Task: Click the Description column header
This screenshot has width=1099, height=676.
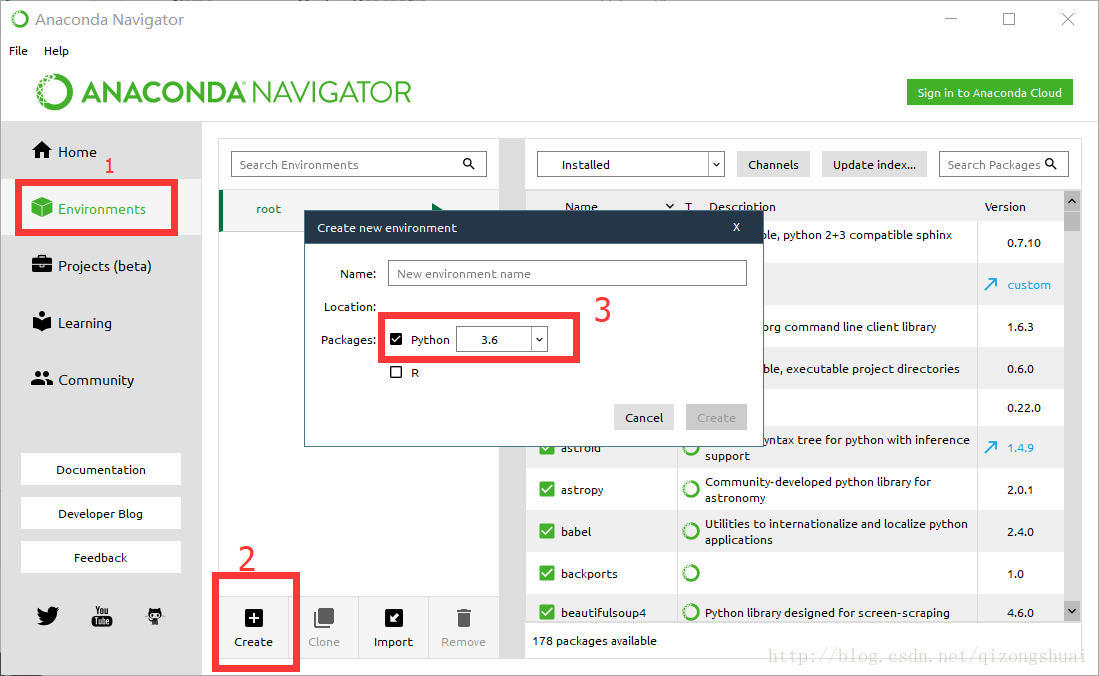Action: tap(742, 206)
